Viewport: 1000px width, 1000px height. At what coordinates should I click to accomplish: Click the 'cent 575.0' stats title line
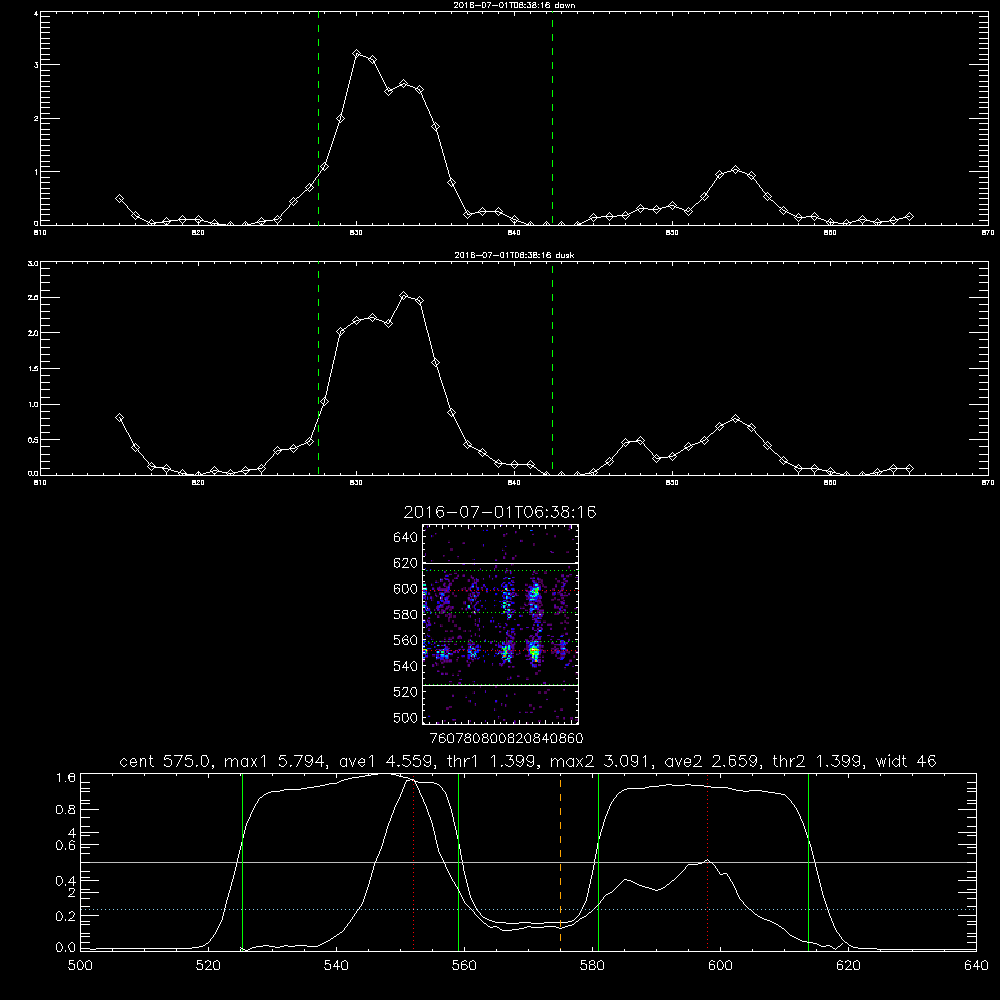[x=527, y=761]
